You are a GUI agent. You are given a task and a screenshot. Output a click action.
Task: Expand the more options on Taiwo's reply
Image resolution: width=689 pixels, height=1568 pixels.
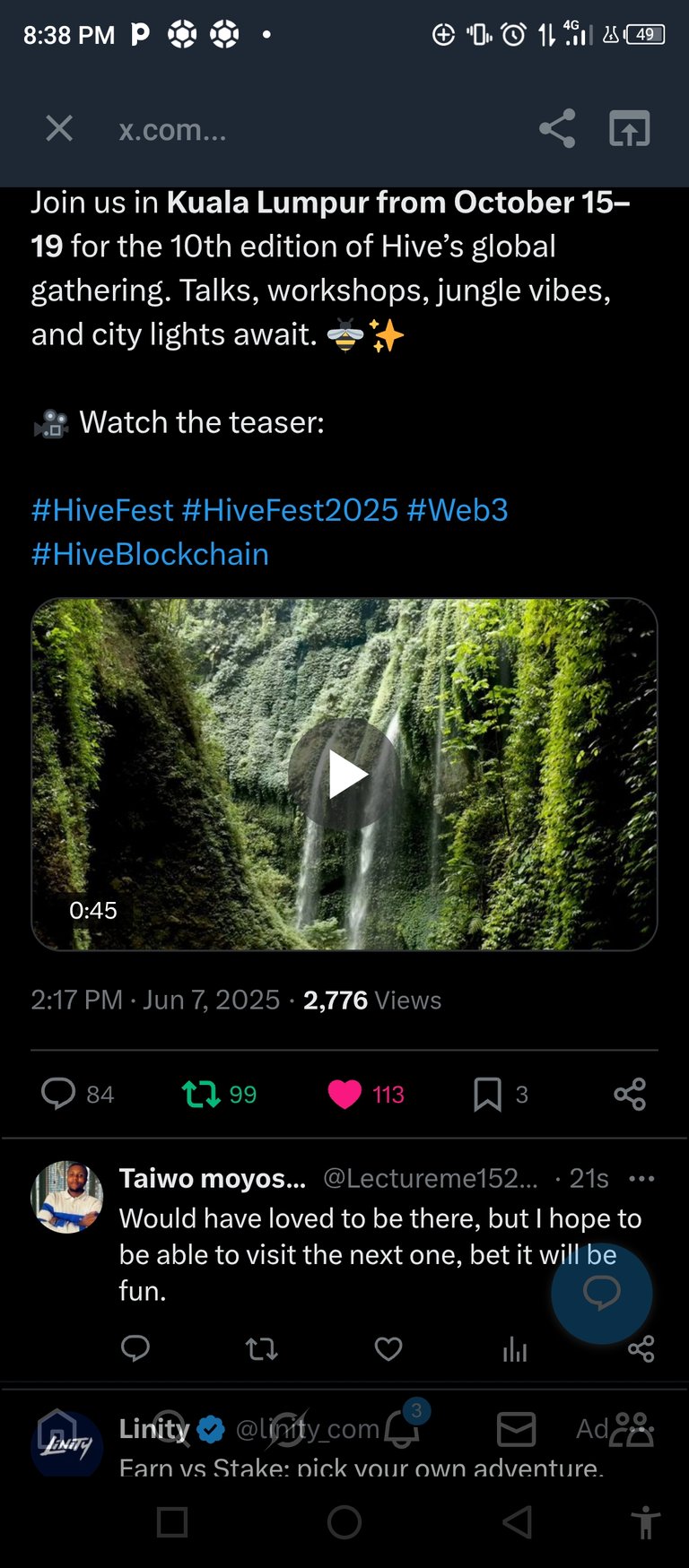click(641, 1178)
